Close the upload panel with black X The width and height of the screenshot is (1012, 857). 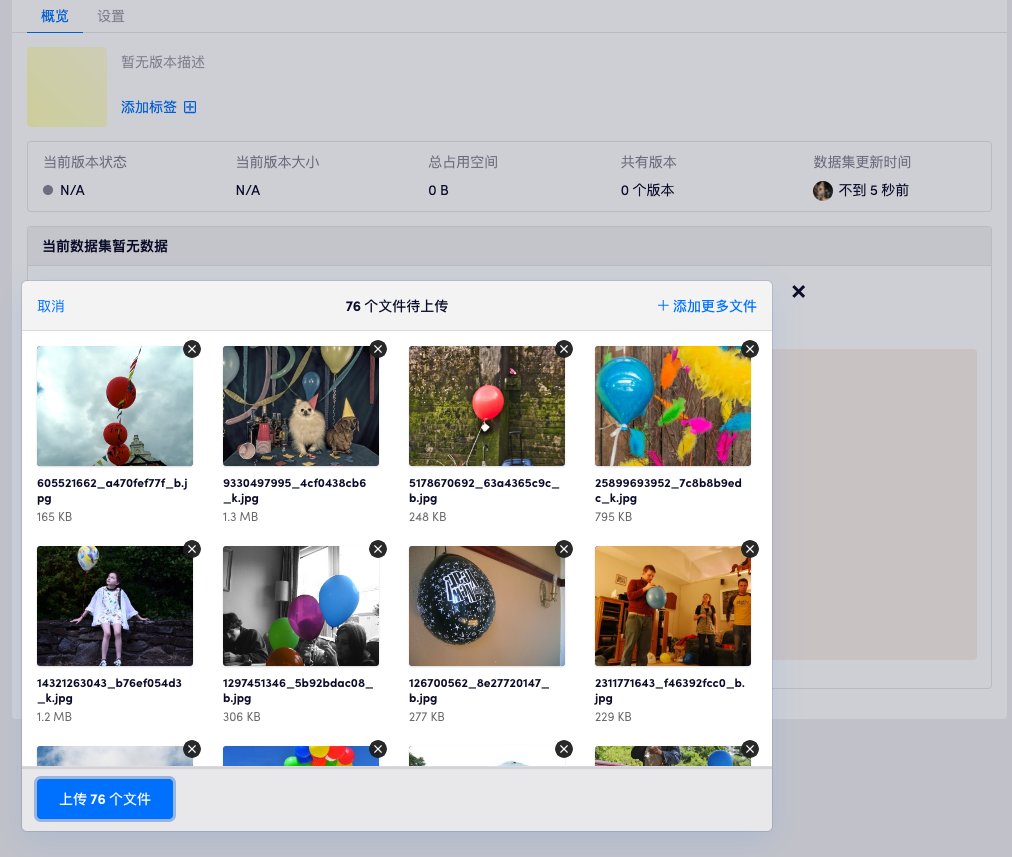pyautogui.click(x=798, y=291)
